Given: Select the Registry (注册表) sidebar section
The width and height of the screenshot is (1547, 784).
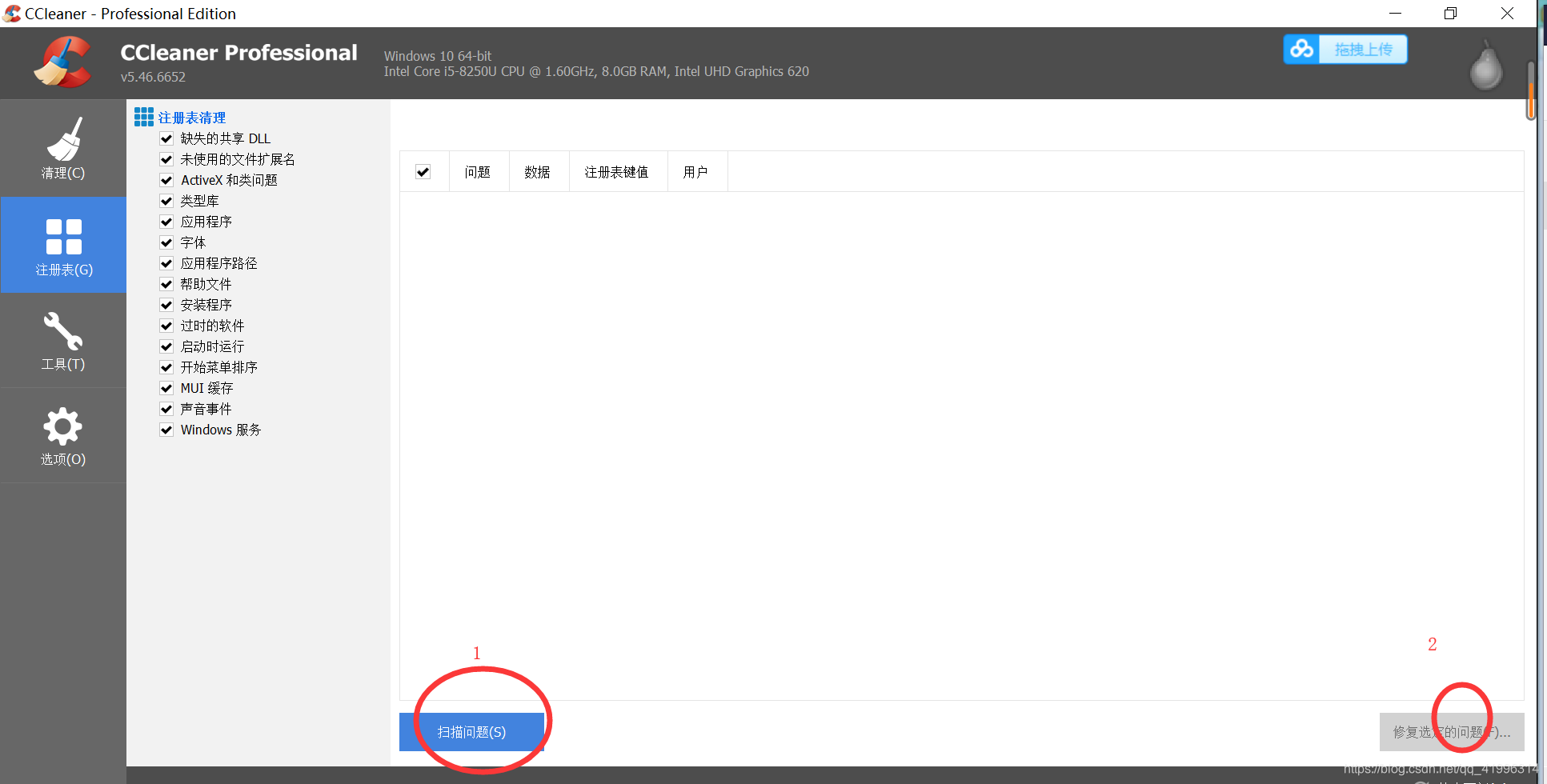Looking at the screenshot, I should pos(63,245).
